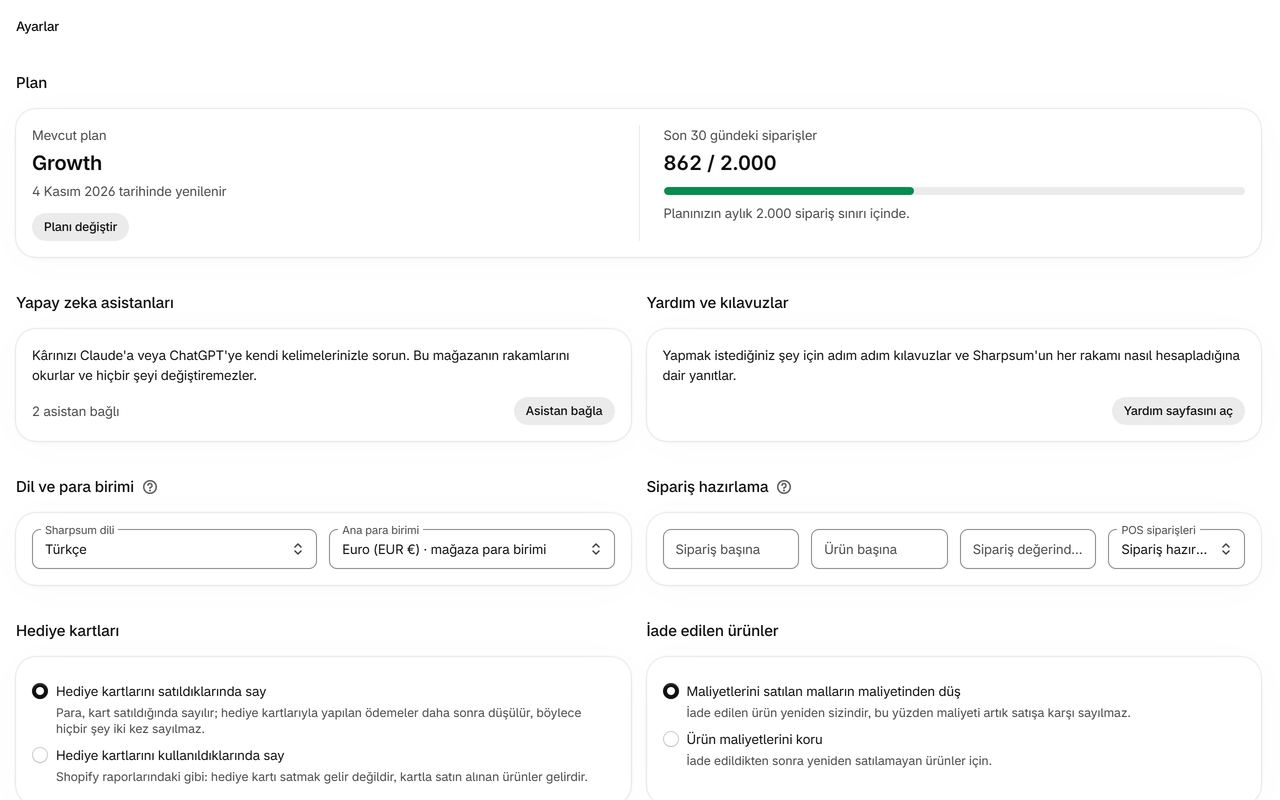
Task: Focus the Ürün başına input field
Action: [x=879, y=549]
